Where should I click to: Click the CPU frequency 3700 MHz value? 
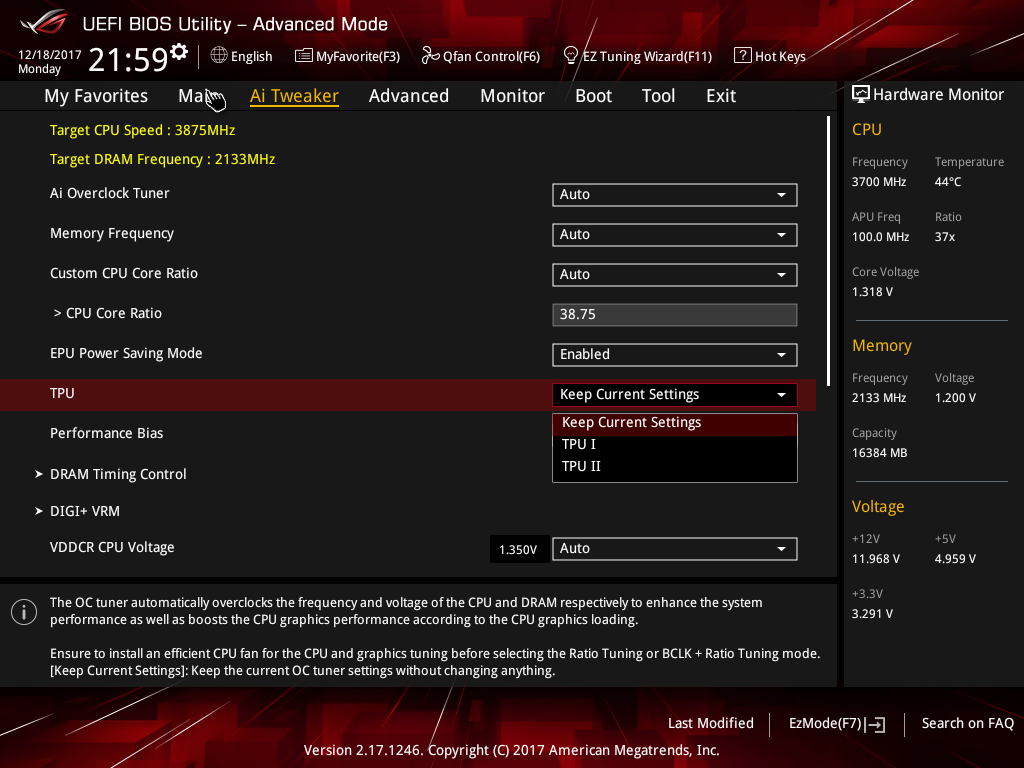[x=878, y=182]
